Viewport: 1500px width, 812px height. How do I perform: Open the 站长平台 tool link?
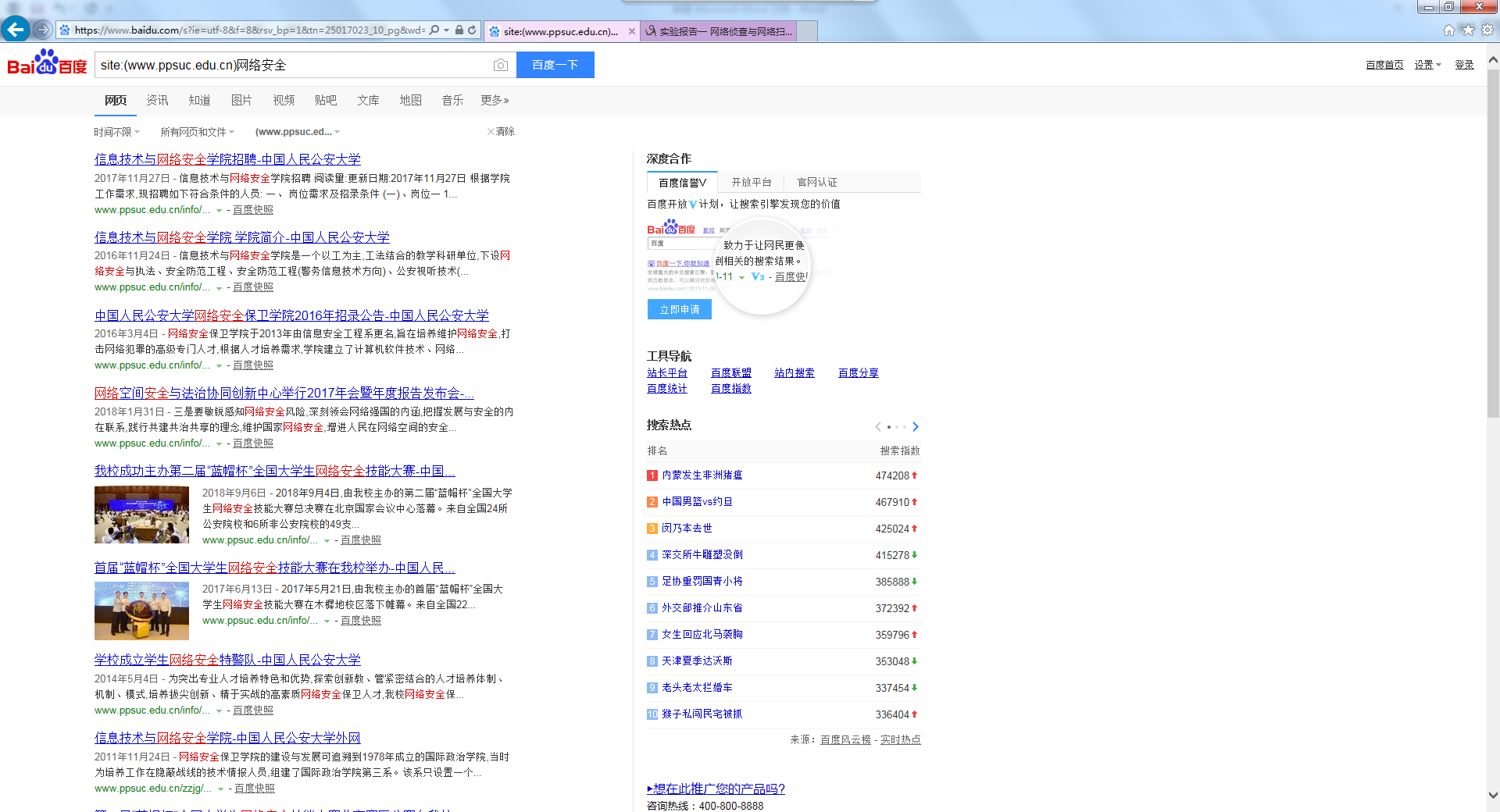(667, 372)
